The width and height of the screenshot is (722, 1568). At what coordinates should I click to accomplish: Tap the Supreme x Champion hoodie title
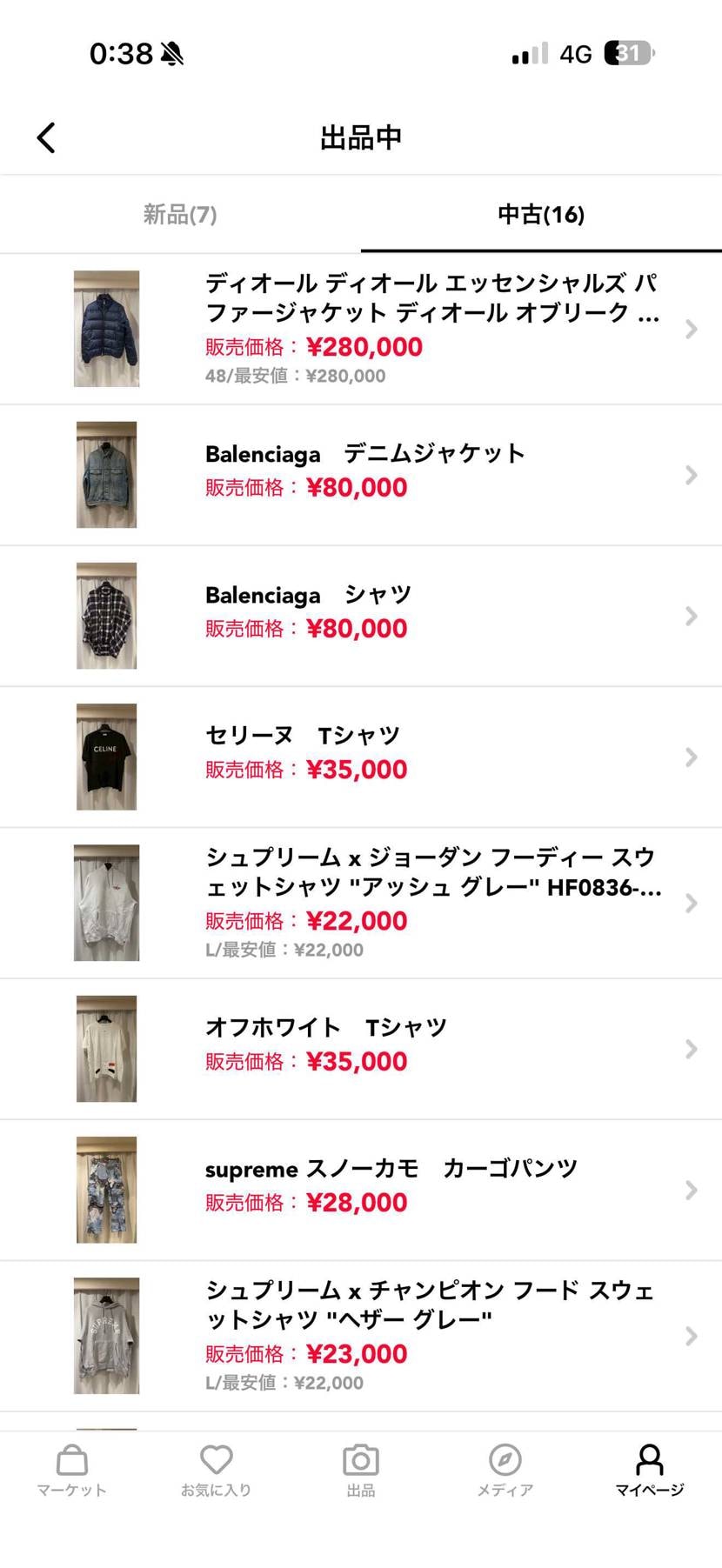pos(429,1304)
